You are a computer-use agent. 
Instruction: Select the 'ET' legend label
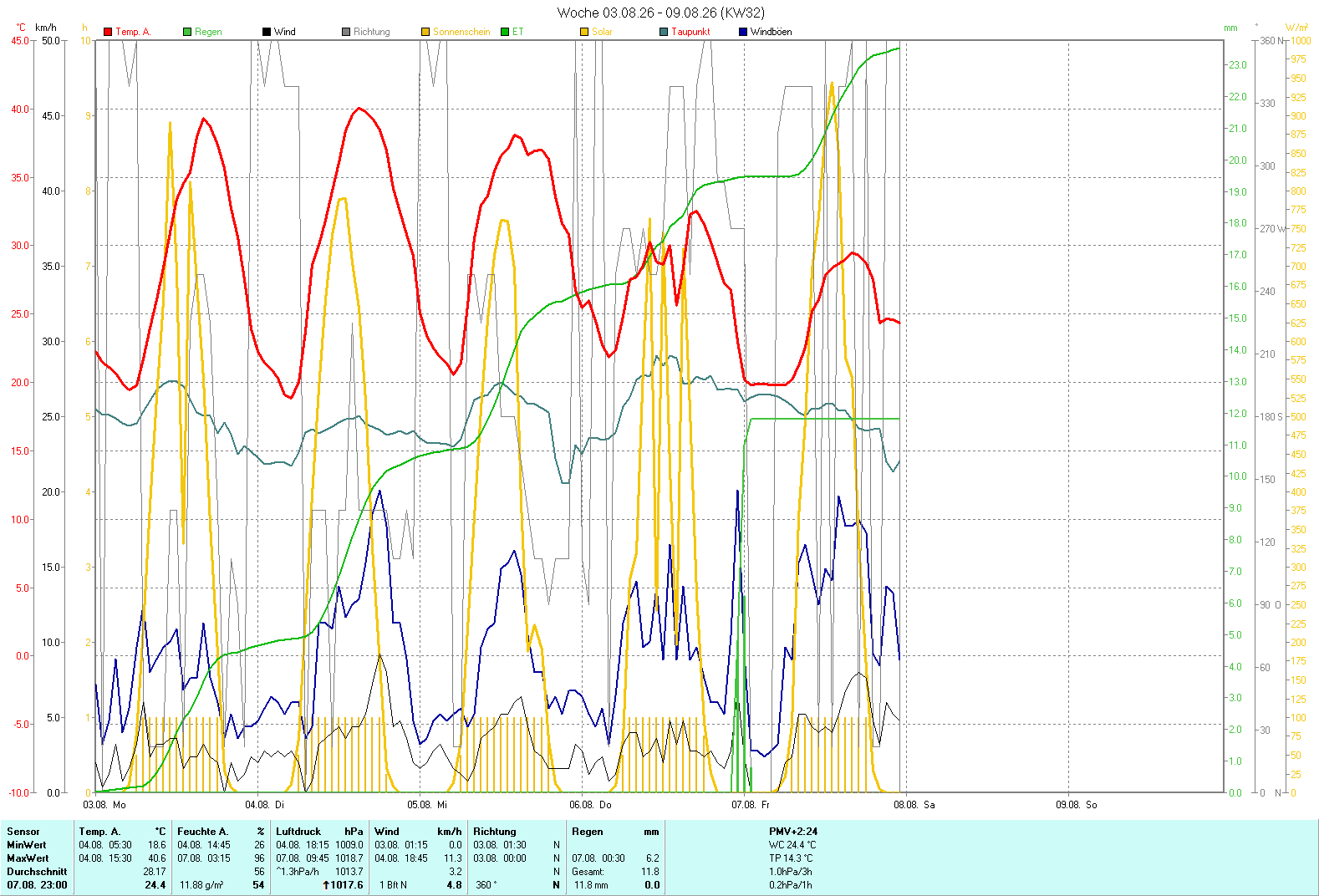click(x=518, y=32)
